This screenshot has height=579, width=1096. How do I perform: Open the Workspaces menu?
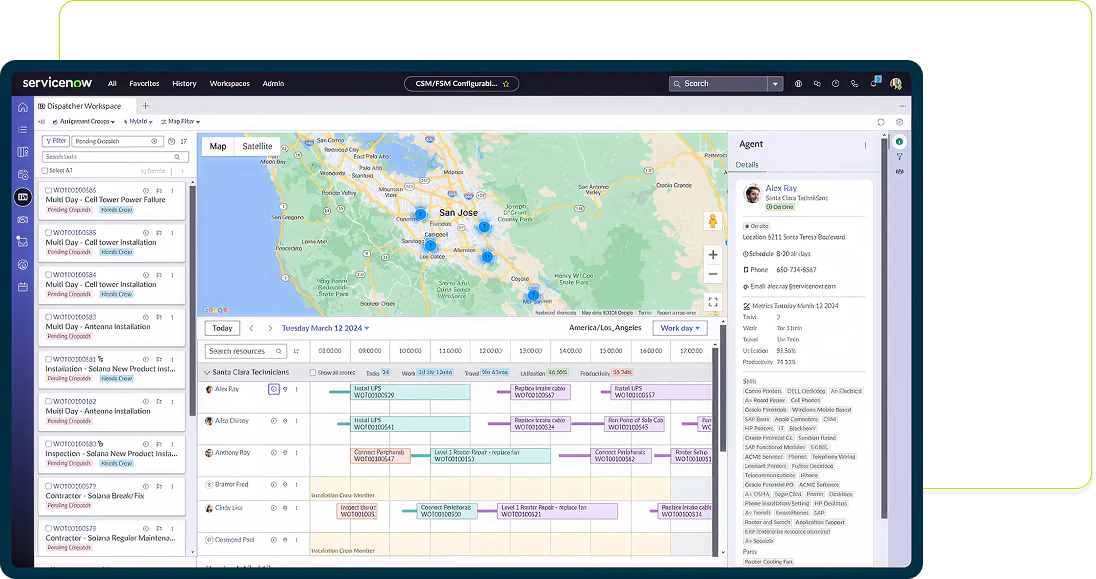[x=229, y=84]
